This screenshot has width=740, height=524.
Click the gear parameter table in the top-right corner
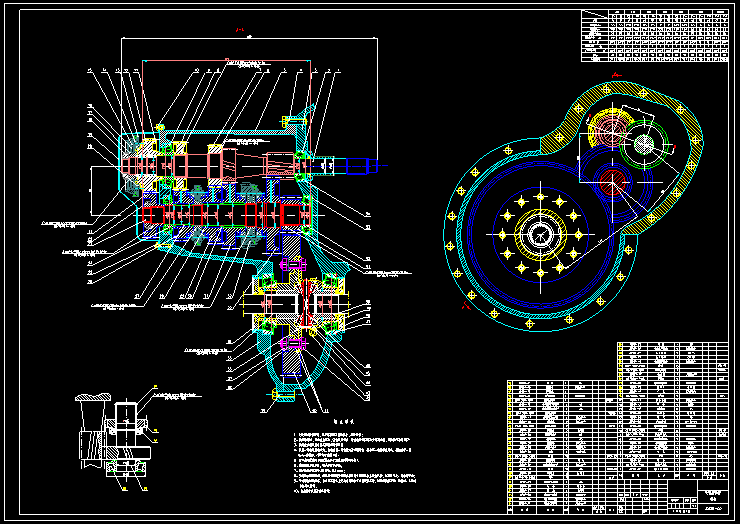coord(655,36)
